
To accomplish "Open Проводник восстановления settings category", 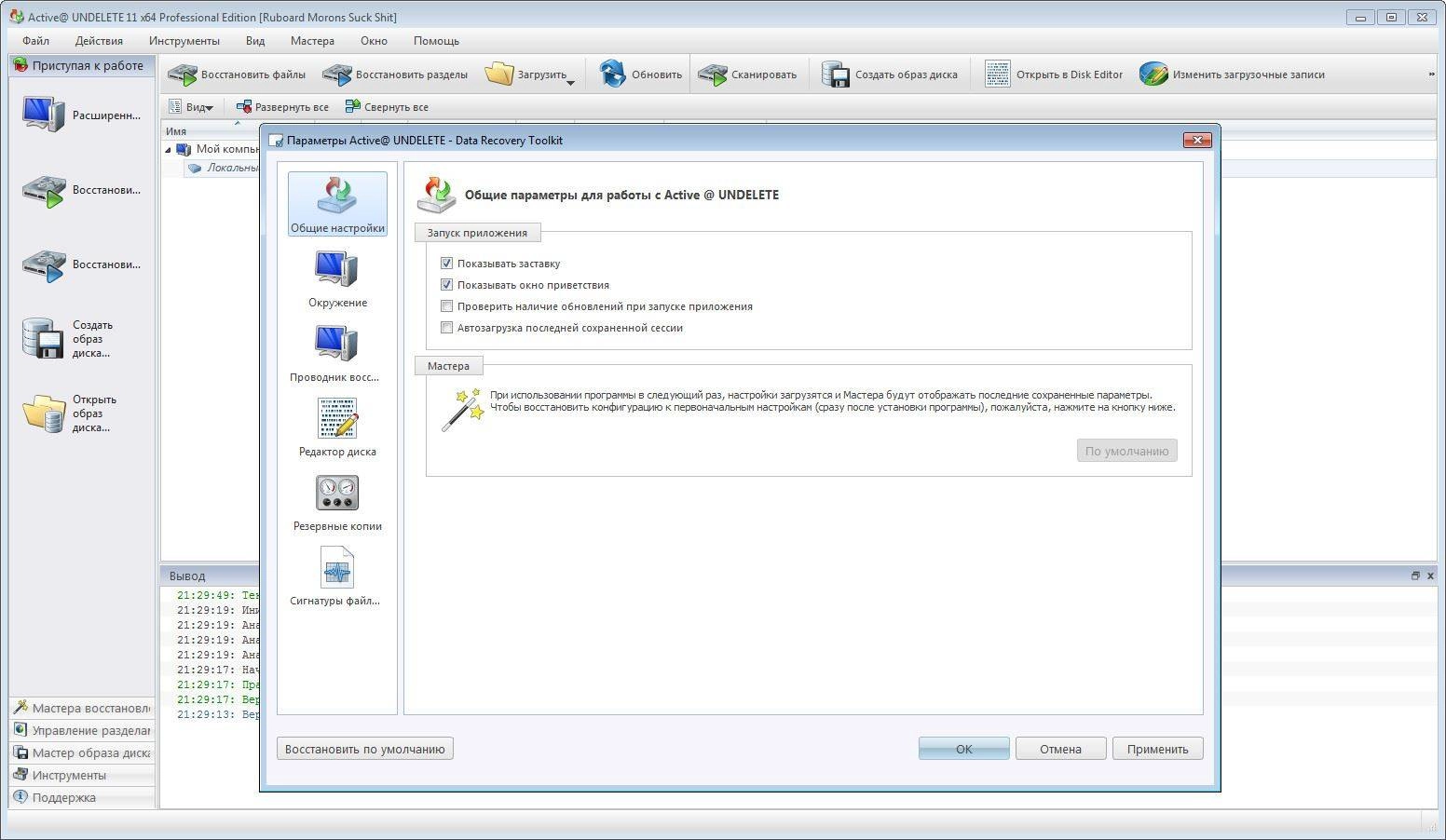I will click(337, 353).
